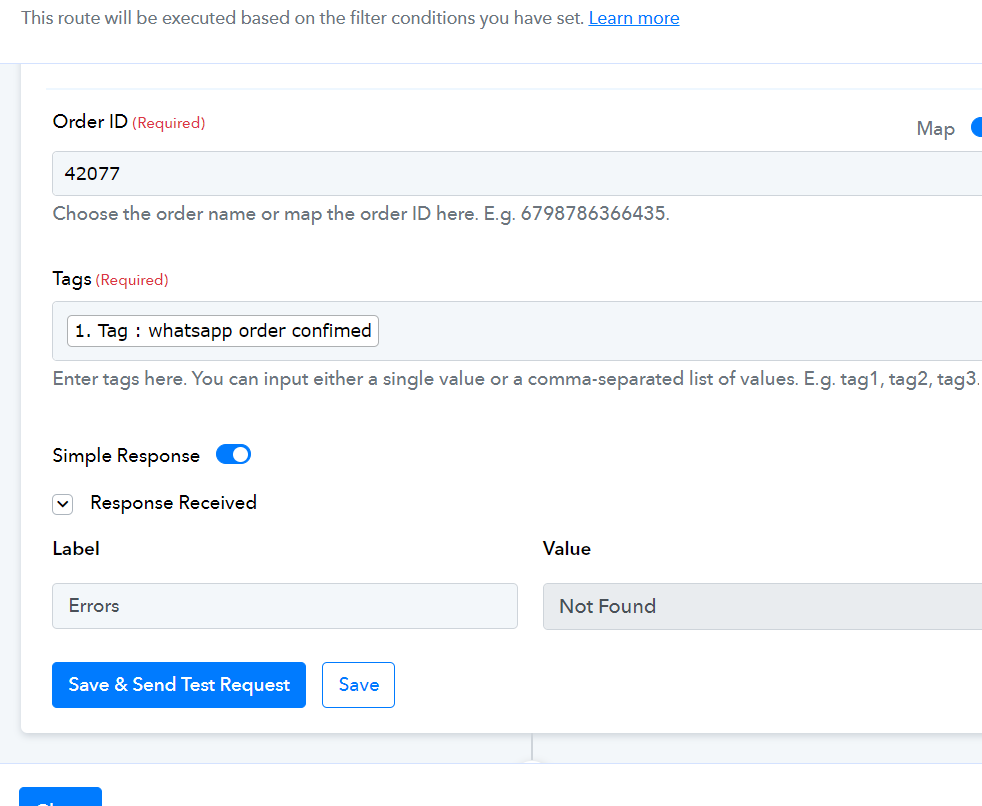Click the outlined Save button
The image size is (982, 806).
pos(358,685)
